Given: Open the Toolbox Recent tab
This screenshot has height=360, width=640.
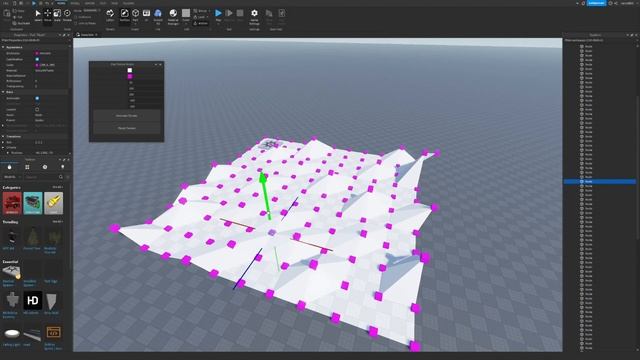Looking at the screenshot, I should tap(45, 167).
